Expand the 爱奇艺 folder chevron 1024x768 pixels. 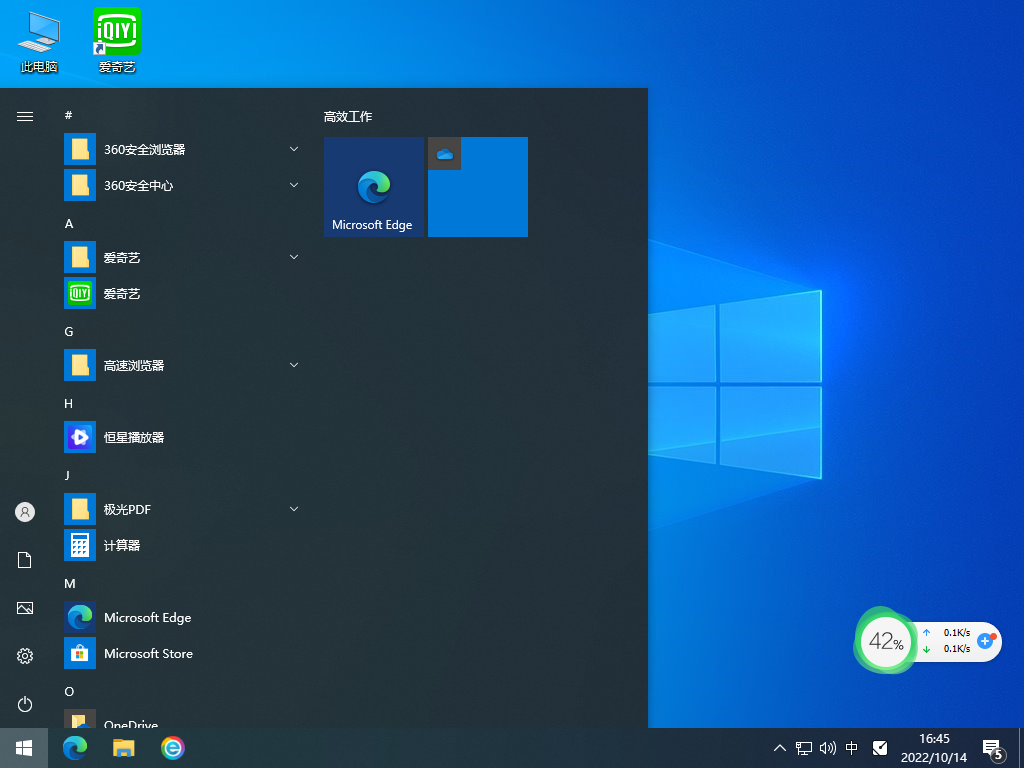tap(293, 256)
